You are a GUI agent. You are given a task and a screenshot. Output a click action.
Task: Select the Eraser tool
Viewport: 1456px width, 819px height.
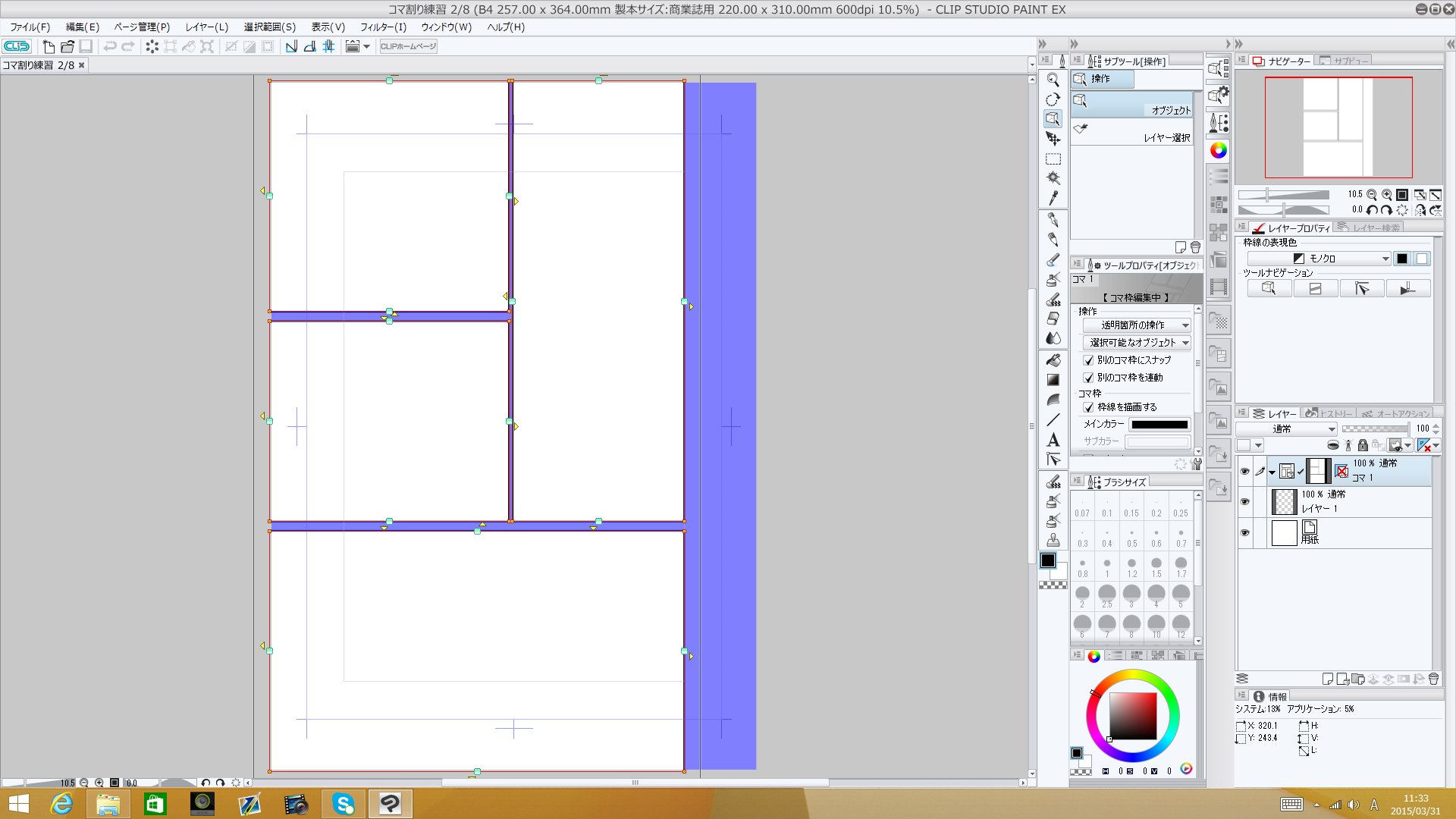(x=1053, y=318)
